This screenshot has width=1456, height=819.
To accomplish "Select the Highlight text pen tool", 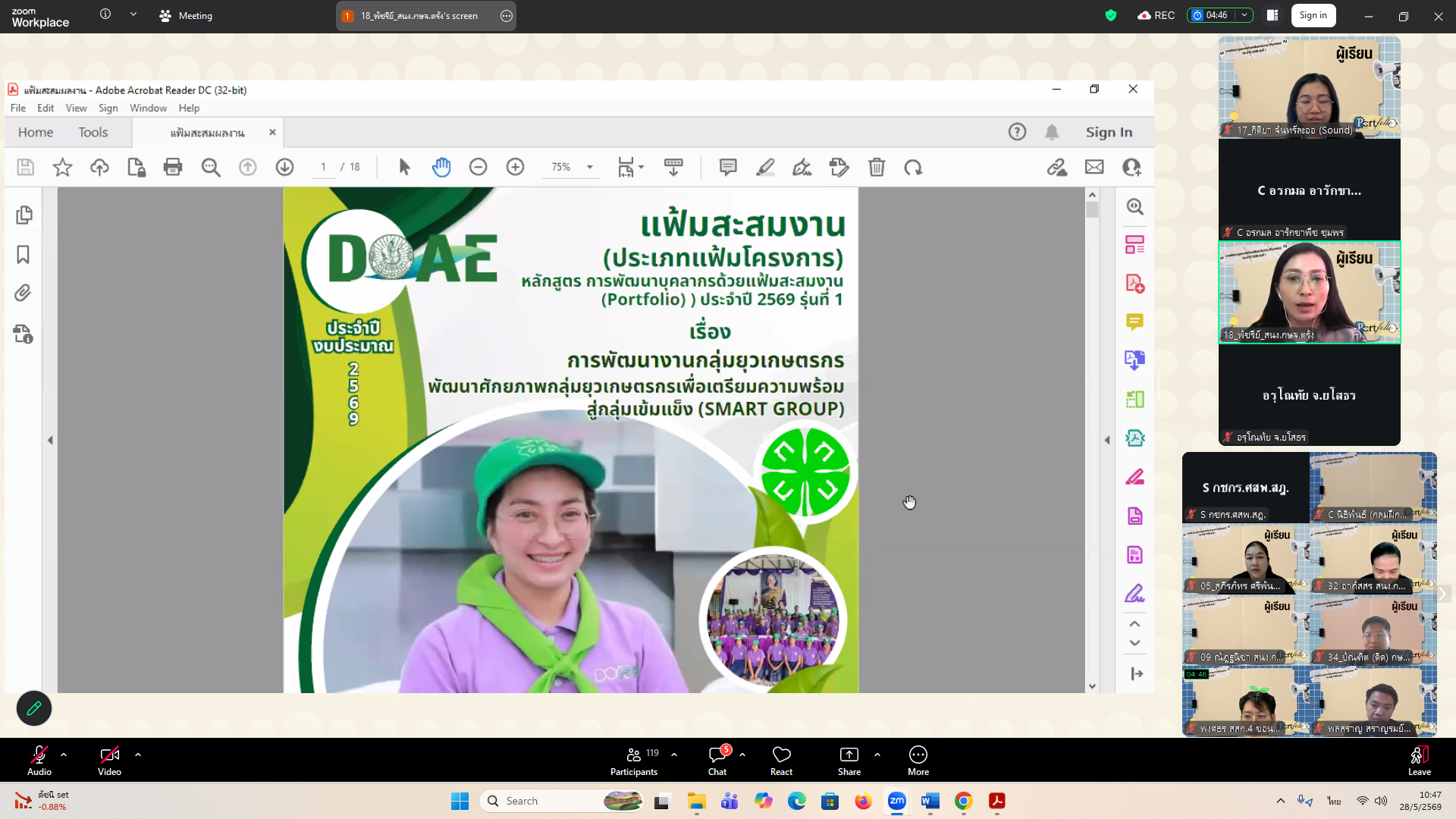I will pos(765,167).
